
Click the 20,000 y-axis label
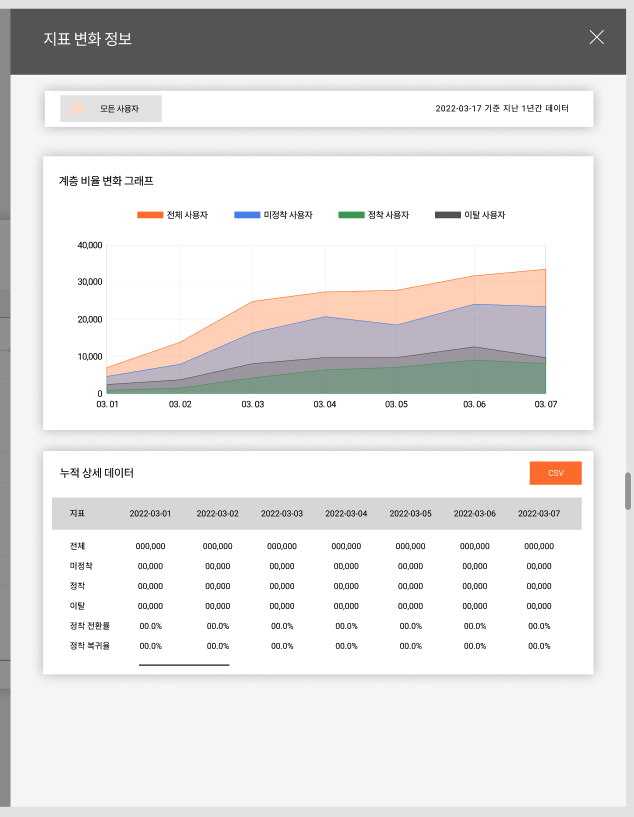point(90,319)
